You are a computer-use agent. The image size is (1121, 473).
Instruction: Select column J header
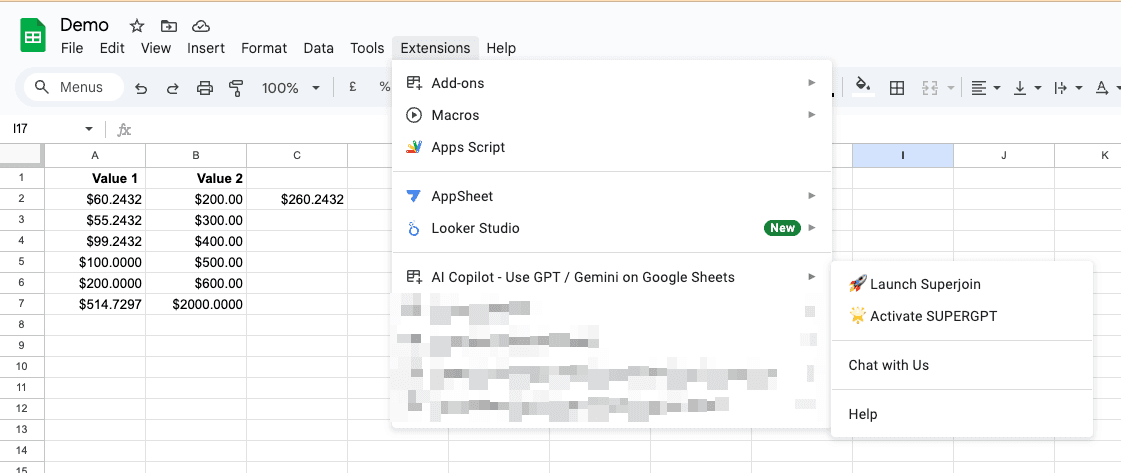pos(1004,155)
